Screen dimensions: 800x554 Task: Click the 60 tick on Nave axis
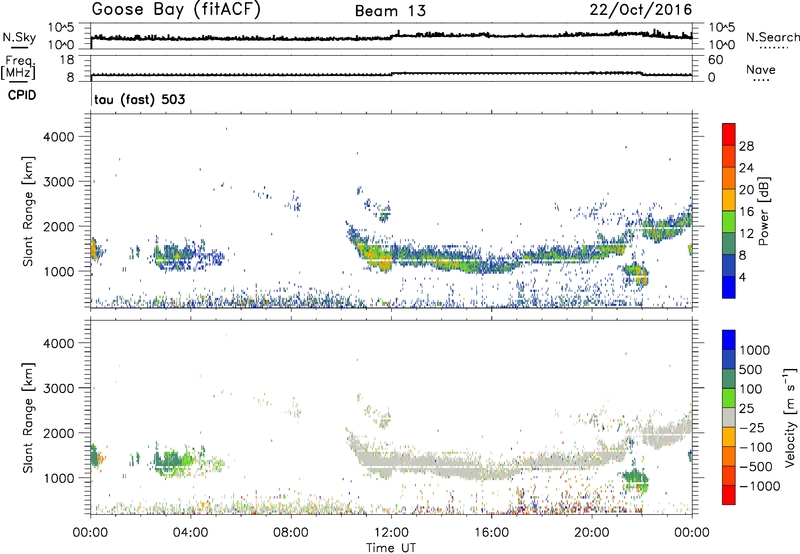click(x=716, y=60)
